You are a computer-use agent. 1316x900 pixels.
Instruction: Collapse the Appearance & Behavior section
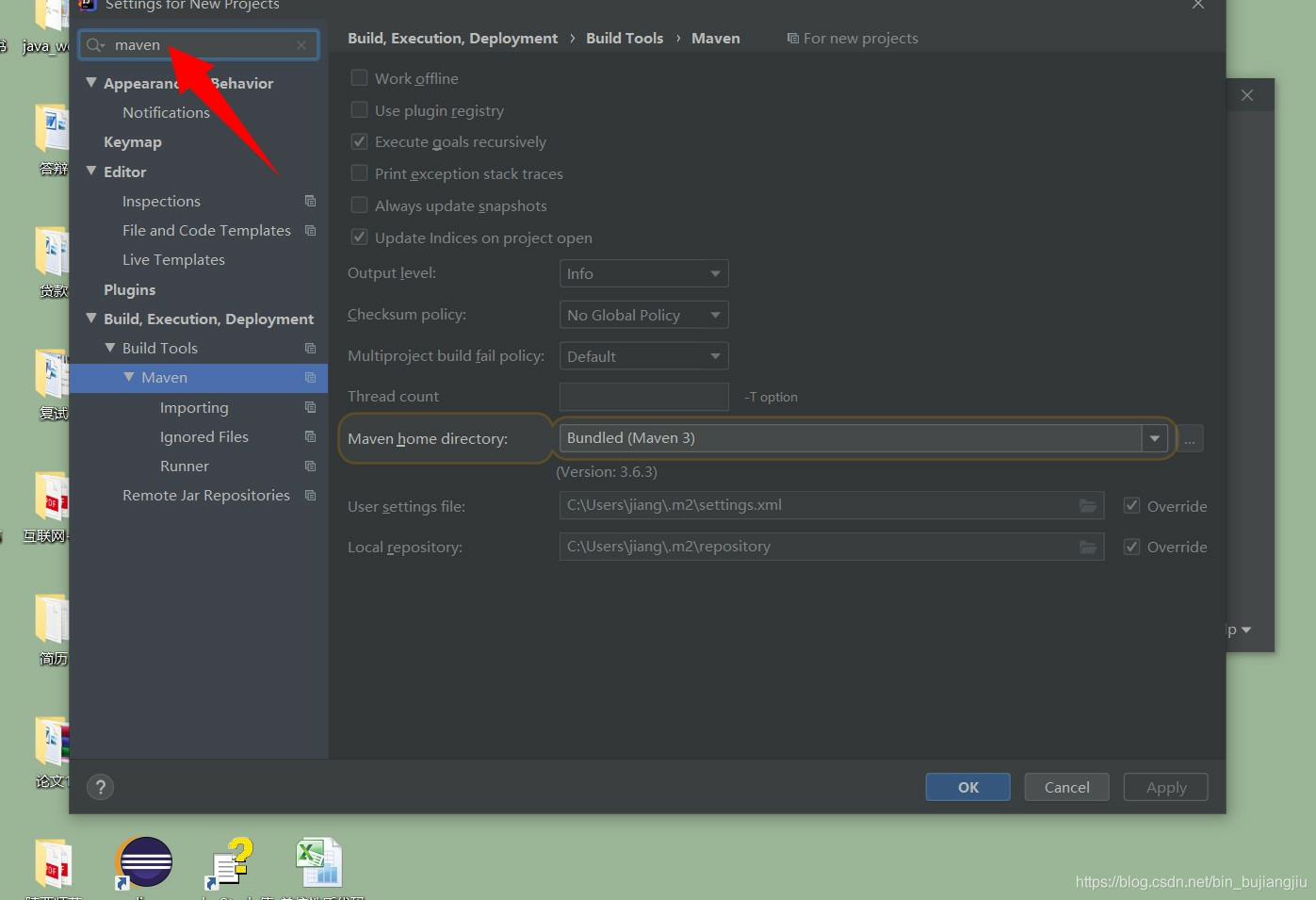click(x=91, y=83)
